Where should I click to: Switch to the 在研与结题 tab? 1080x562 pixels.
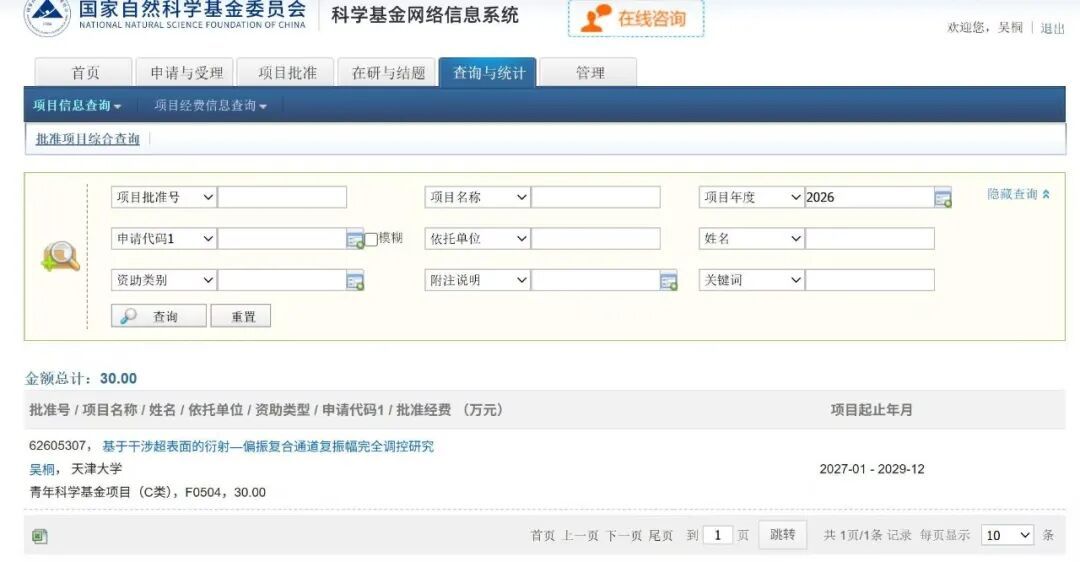click(388, 72)
